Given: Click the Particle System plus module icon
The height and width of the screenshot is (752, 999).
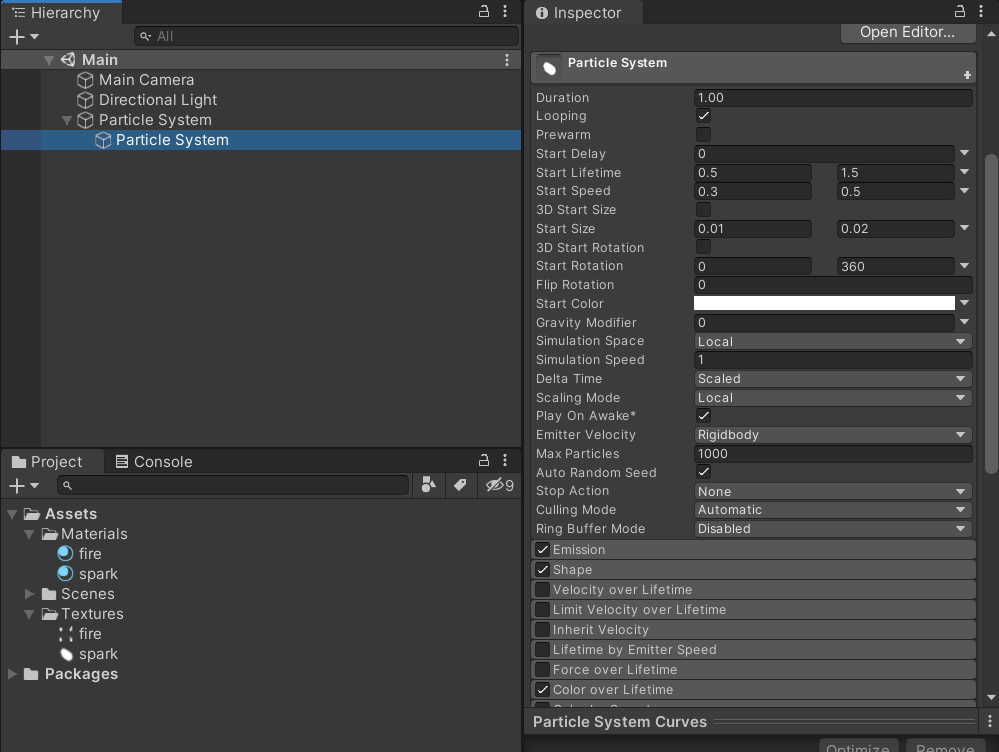Looking at the screenshot, I should 967,75.
